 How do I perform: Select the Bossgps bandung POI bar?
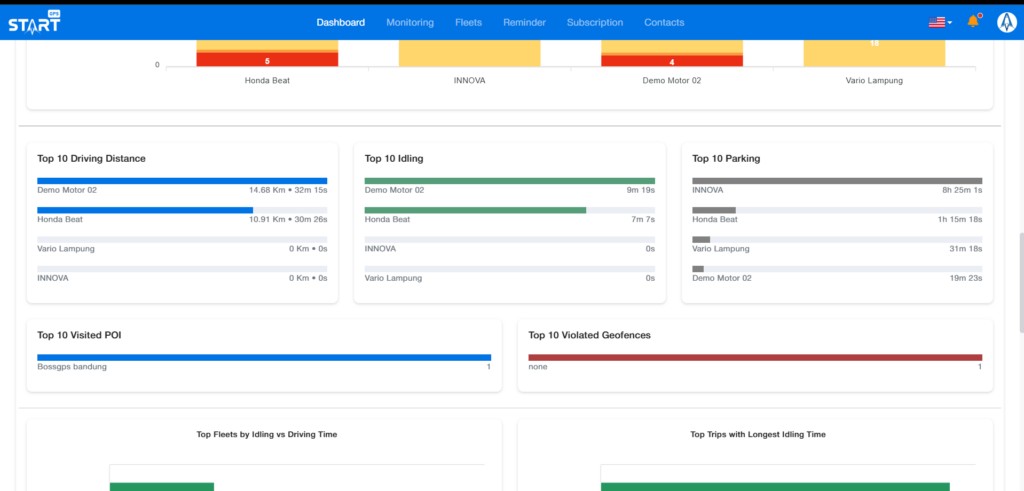tap(264, 357)
